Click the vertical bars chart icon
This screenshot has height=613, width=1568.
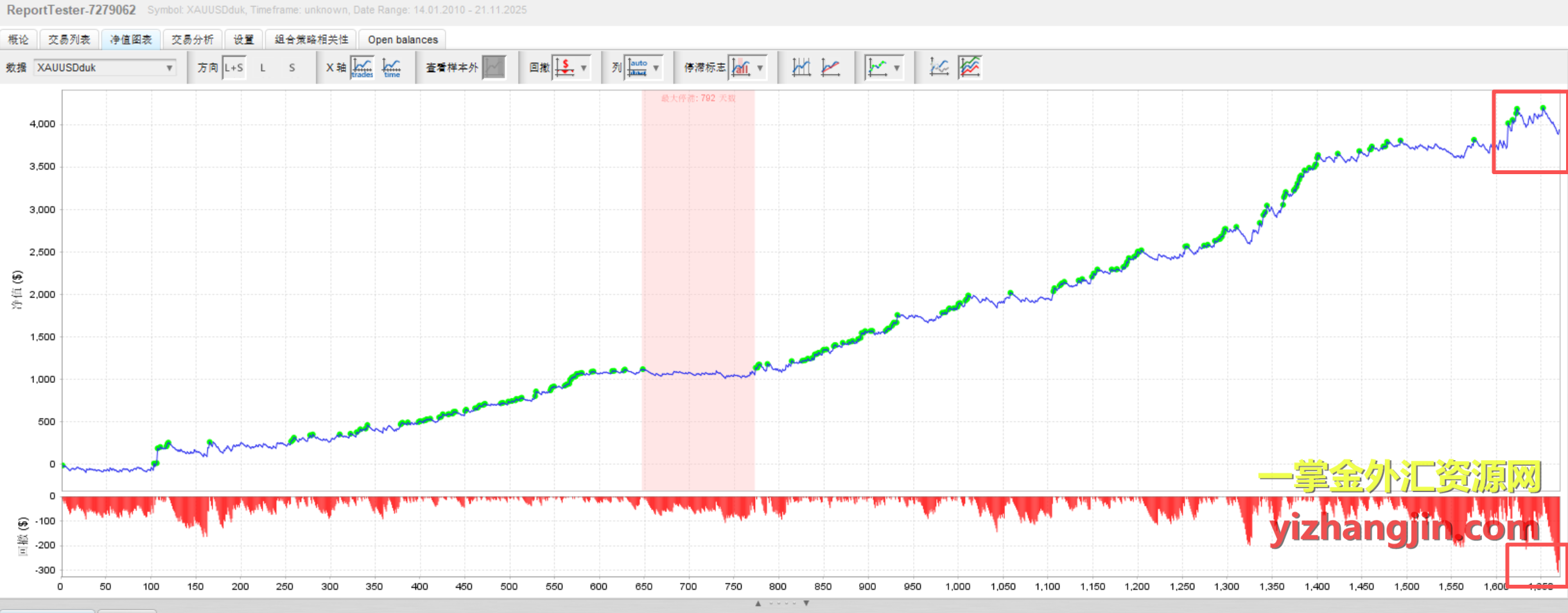(801, 67)
